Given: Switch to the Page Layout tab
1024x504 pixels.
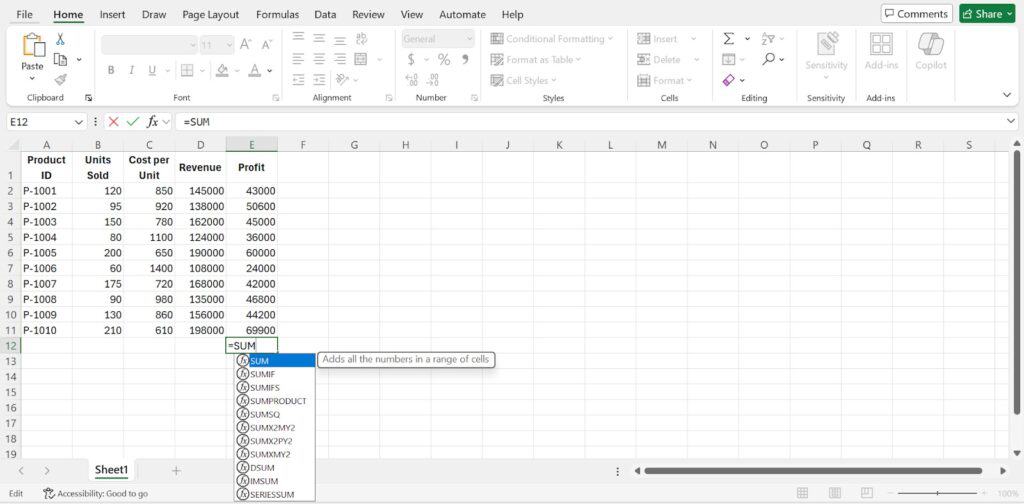Looking at the screenshot, I should click(210, 14).
